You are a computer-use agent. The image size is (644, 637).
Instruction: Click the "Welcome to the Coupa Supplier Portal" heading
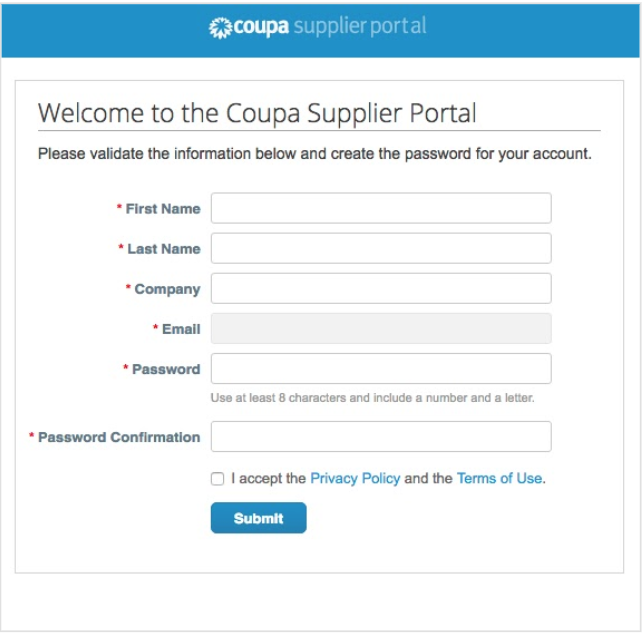pyautogui.click(x=257, y=112)
